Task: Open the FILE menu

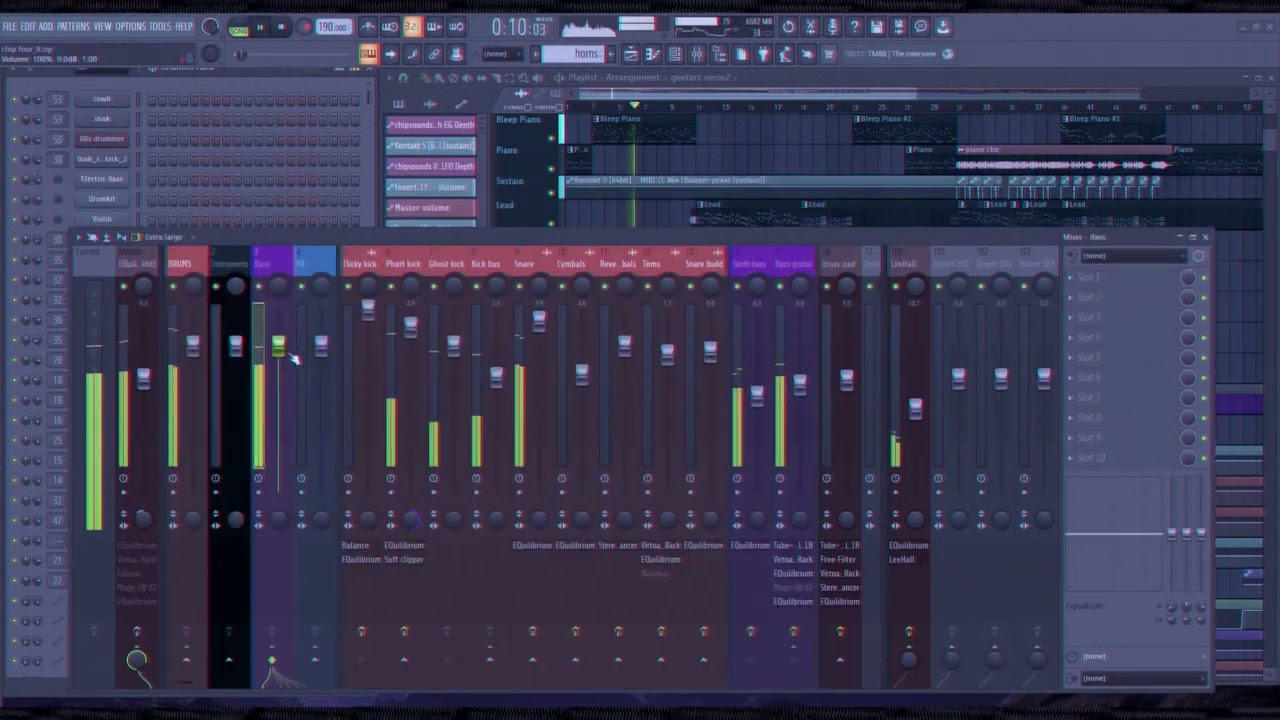Action: click(10, 26)
